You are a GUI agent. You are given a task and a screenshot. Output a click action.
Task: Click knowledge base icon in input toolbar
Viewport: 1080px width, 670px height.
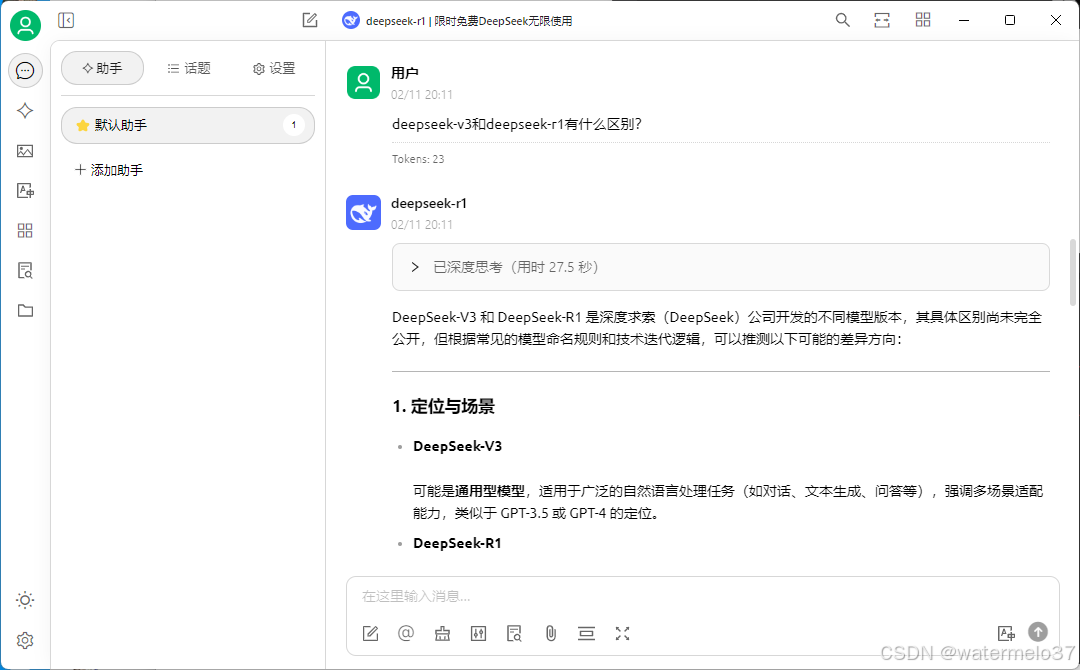(x=514, y=634)
